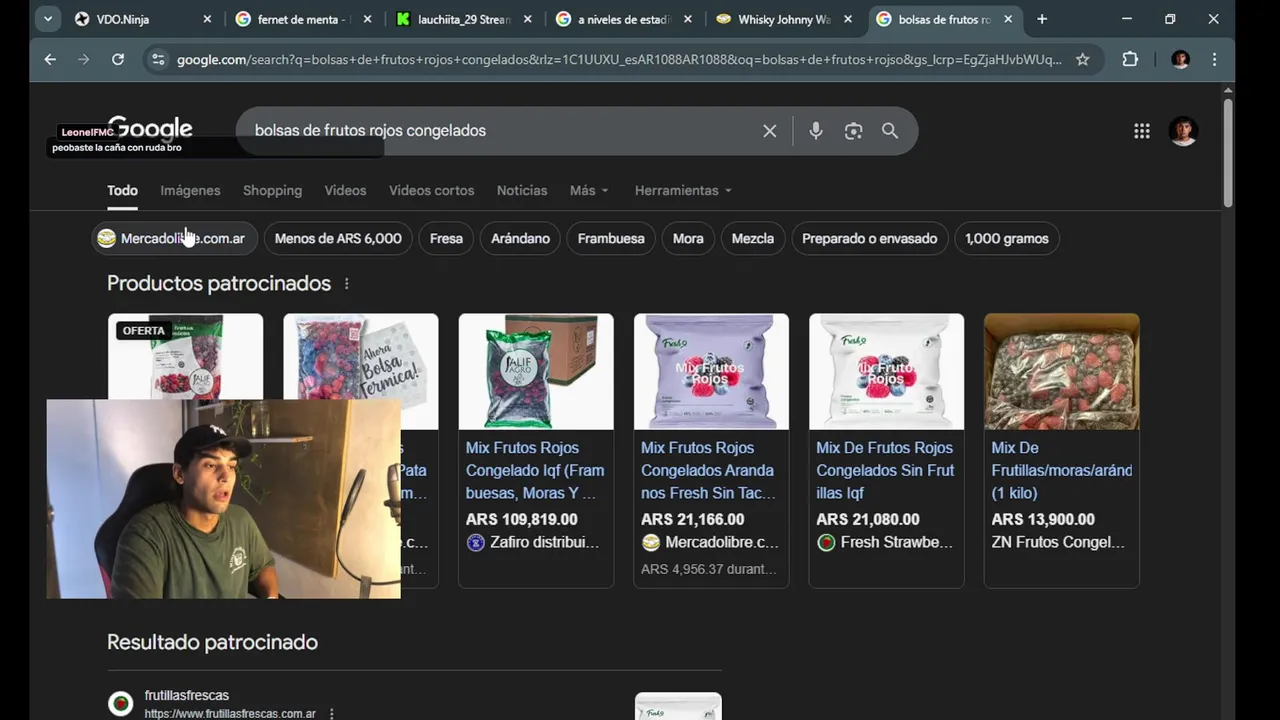
Task: Select the Todo results tab
Action: [x=122, y=190]
